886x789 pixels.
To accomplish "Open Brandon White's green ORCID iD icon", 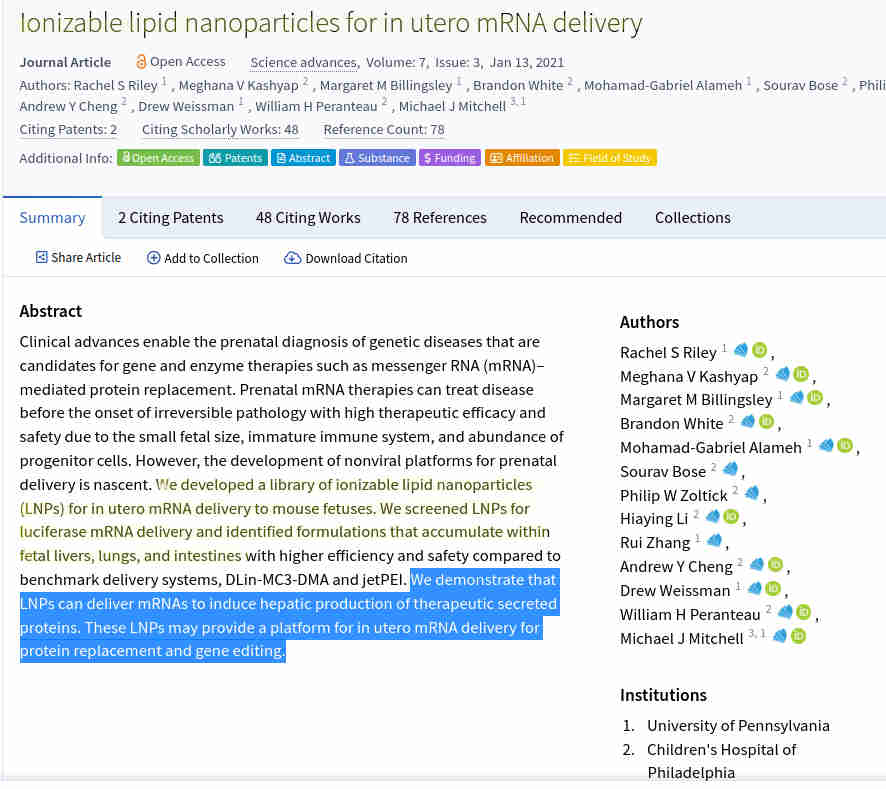I will [766, 421].
